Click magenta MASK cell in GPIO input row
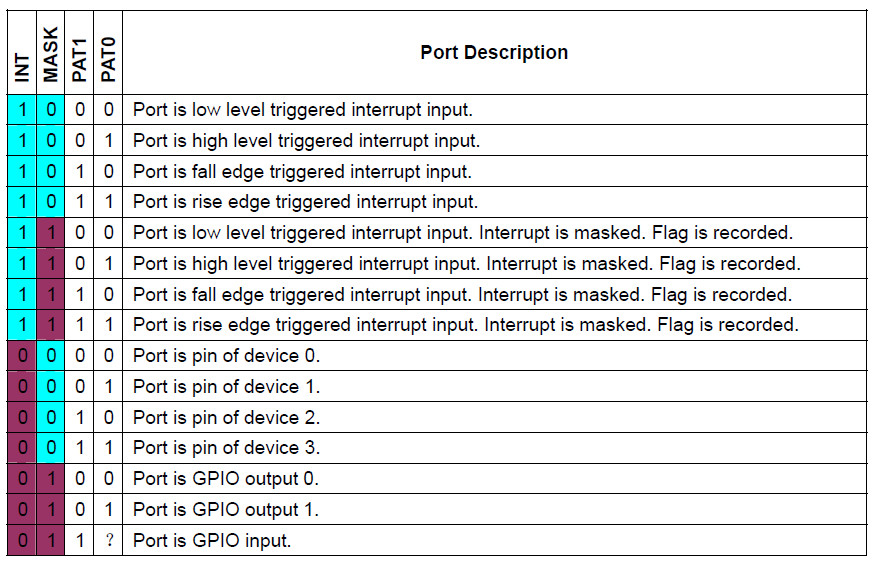 (51, 541)
